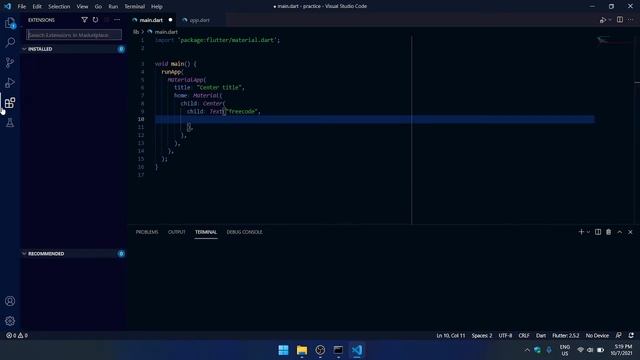640x360 pixels.
Task: Click the unsaved dot on main.dart tab
Action: point(170,20)
